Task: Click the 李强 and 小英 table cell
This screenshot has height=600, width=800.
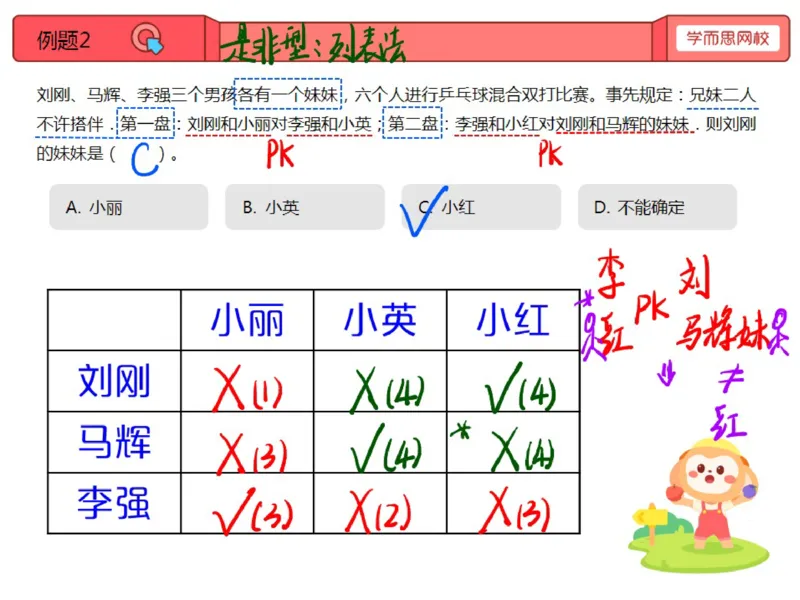Action: (x=380, y=504)
